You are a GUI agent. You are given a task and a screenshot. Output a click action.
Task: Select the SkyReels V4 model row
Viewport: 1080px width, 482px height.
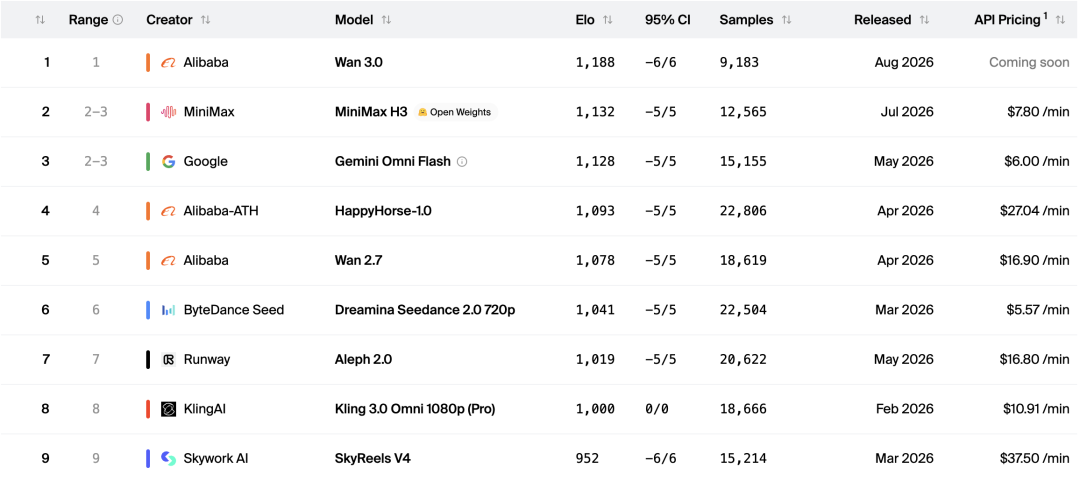point(540,459)
